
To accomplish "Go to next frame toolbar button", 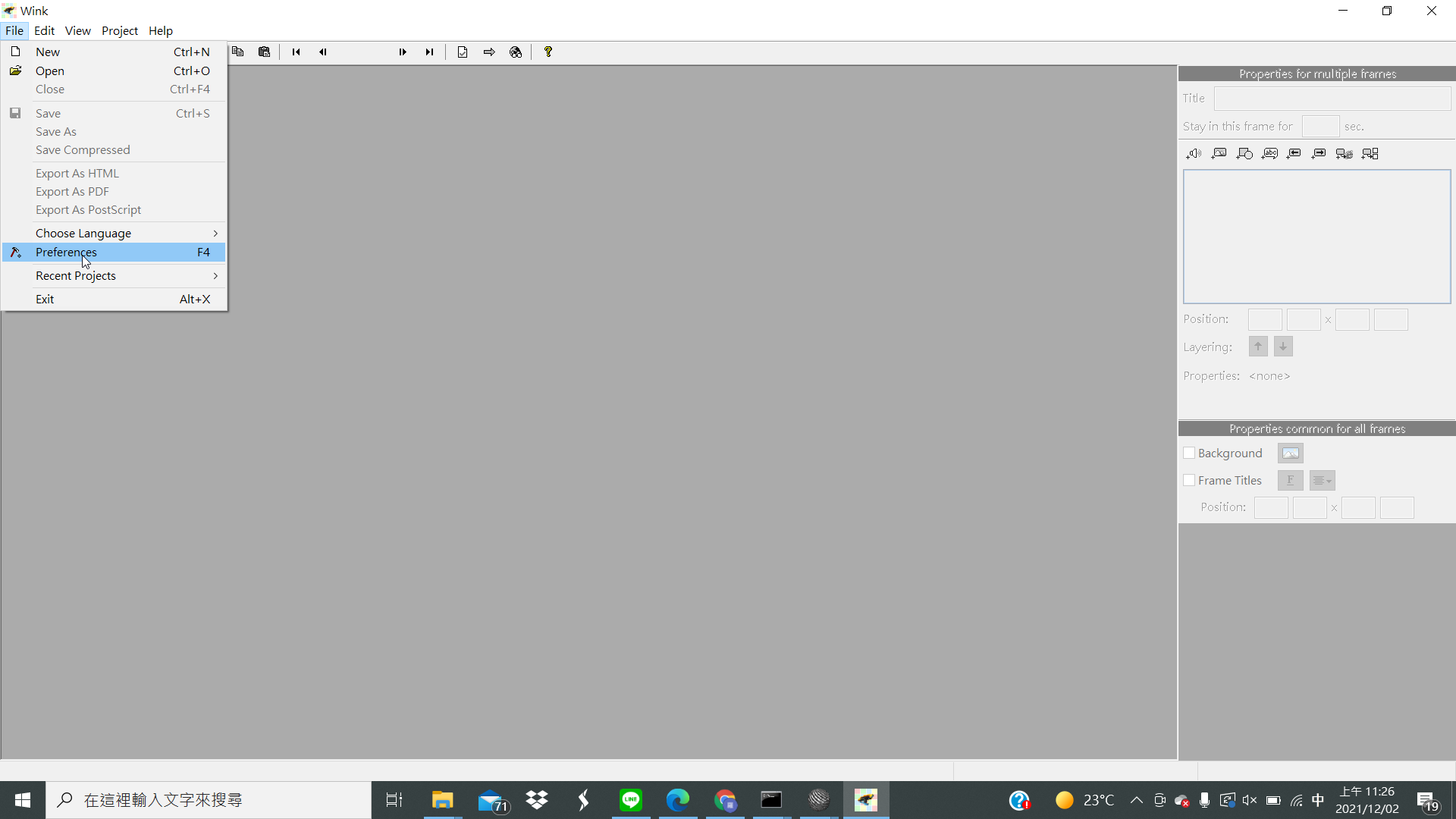I will pyautogui.click(x=403, y=52).
